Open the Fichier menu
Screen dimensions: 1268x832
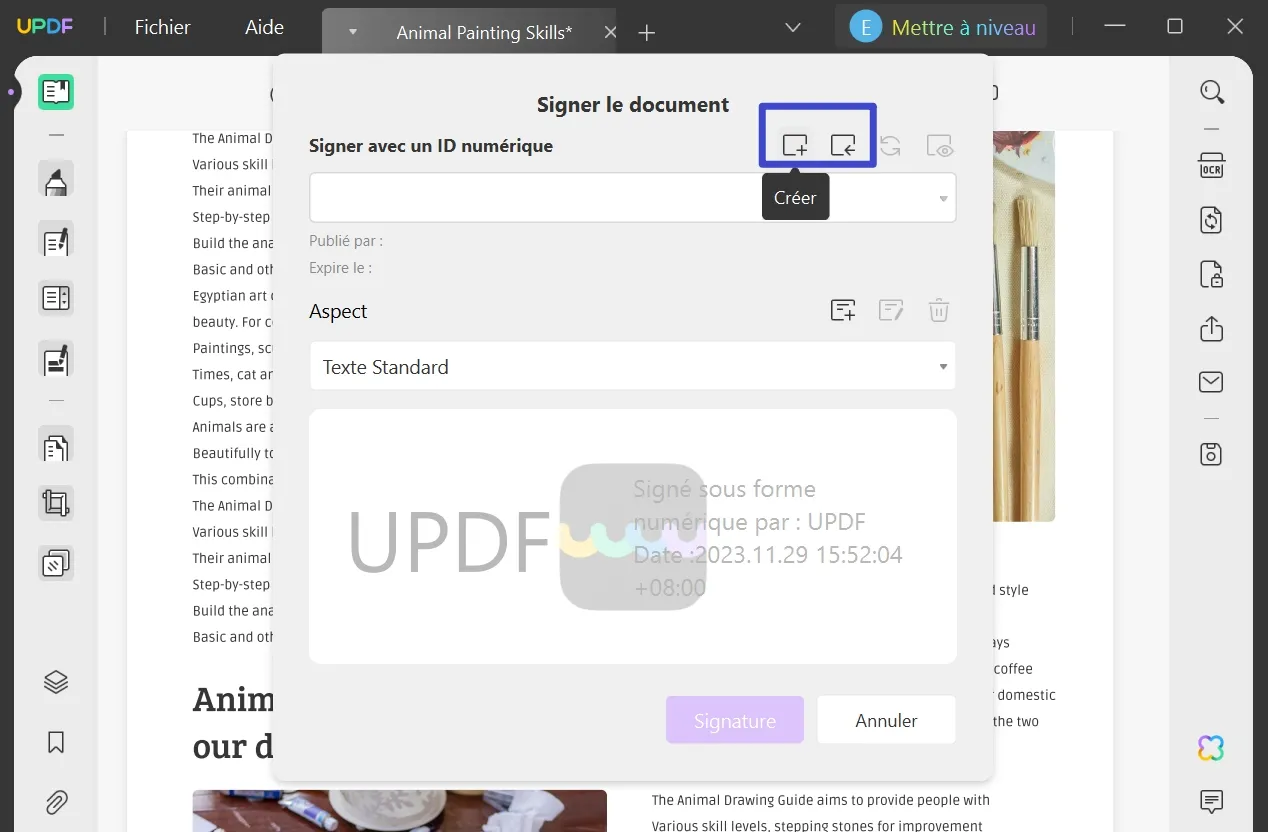coord(162,28)
